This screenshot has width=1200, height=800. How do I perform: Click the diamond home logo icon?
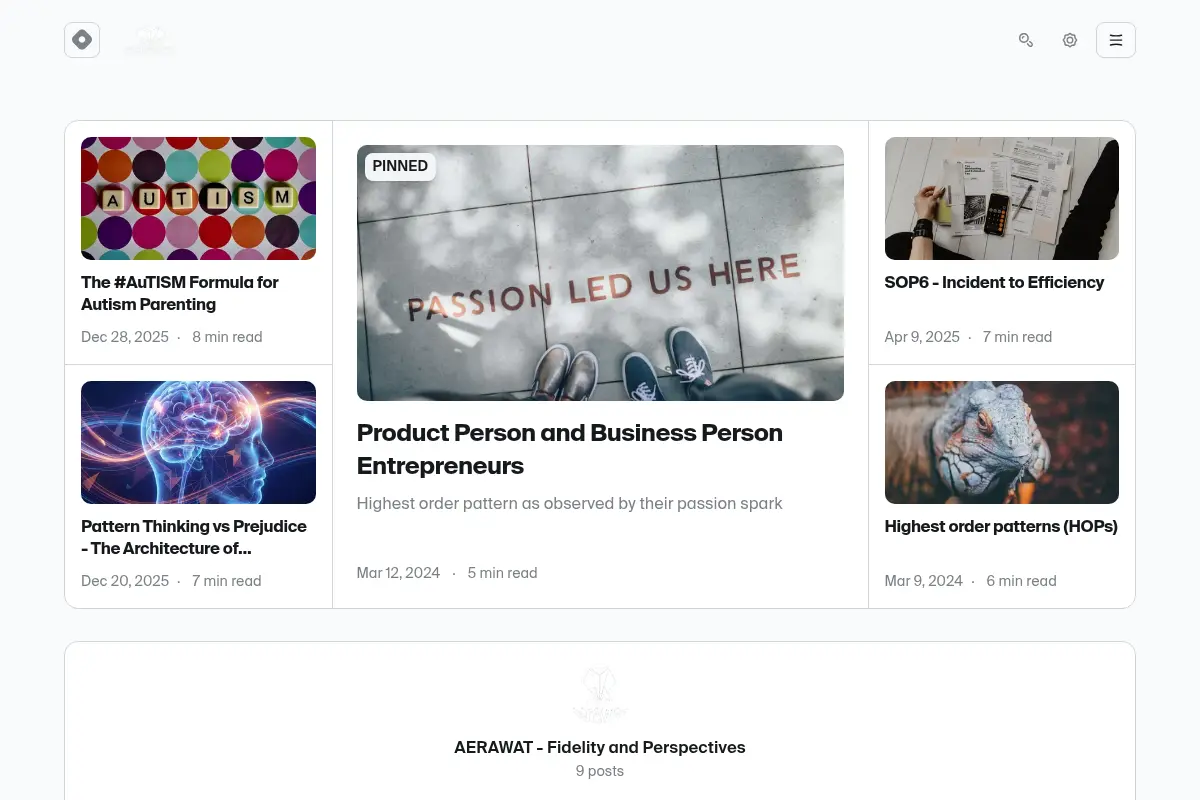click(82, 40)
